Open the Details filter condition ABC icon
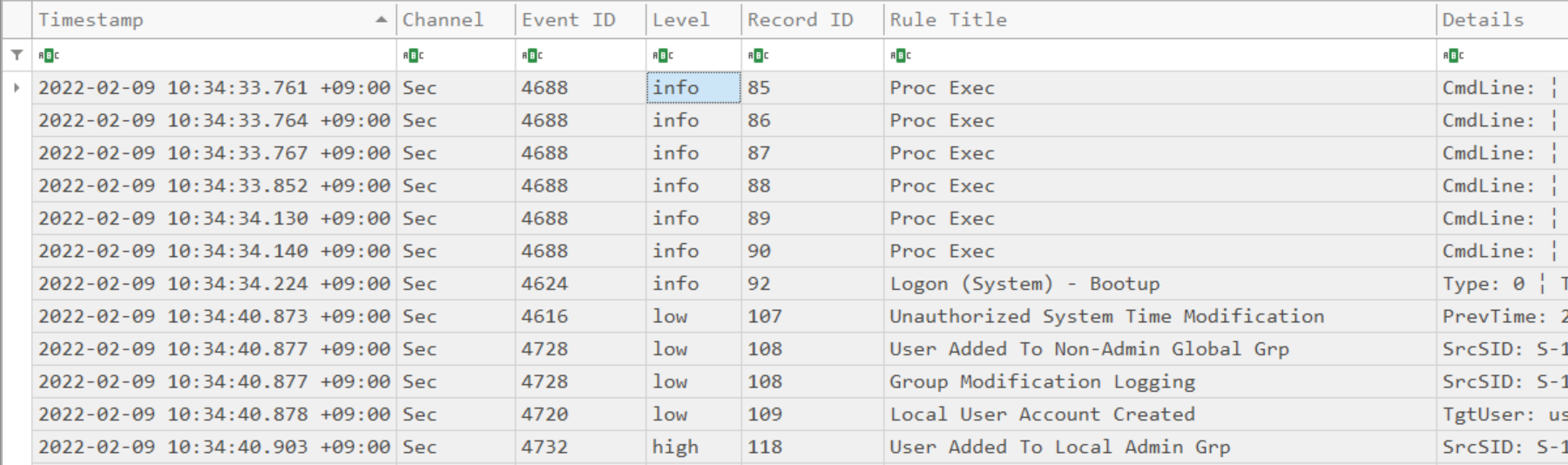Screen dimensions: 1568x465 pyautogui.click(x=1453, y=56)
